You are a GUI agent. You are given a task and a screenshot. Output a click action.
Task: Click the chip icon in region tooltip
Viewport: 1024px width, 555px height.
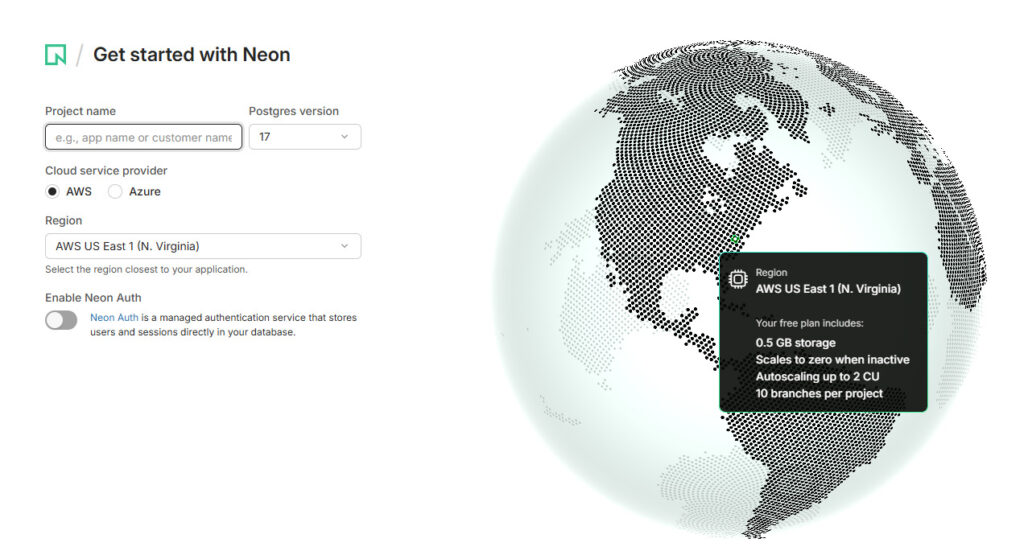pyautogui.click(x=738, y=280)
